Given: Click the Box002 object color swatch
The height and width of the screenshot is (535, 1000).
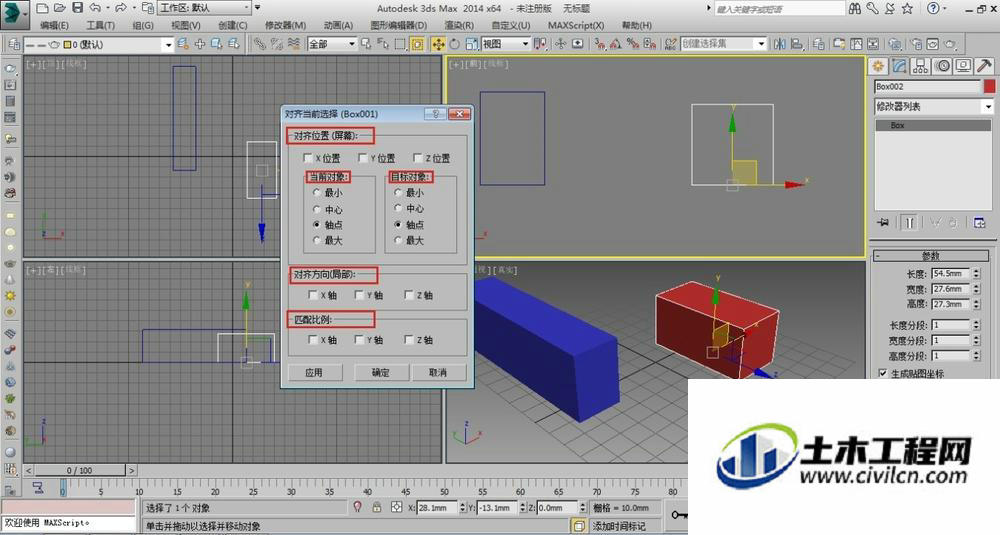Looking at the screenshot, I should click(989, 87).
